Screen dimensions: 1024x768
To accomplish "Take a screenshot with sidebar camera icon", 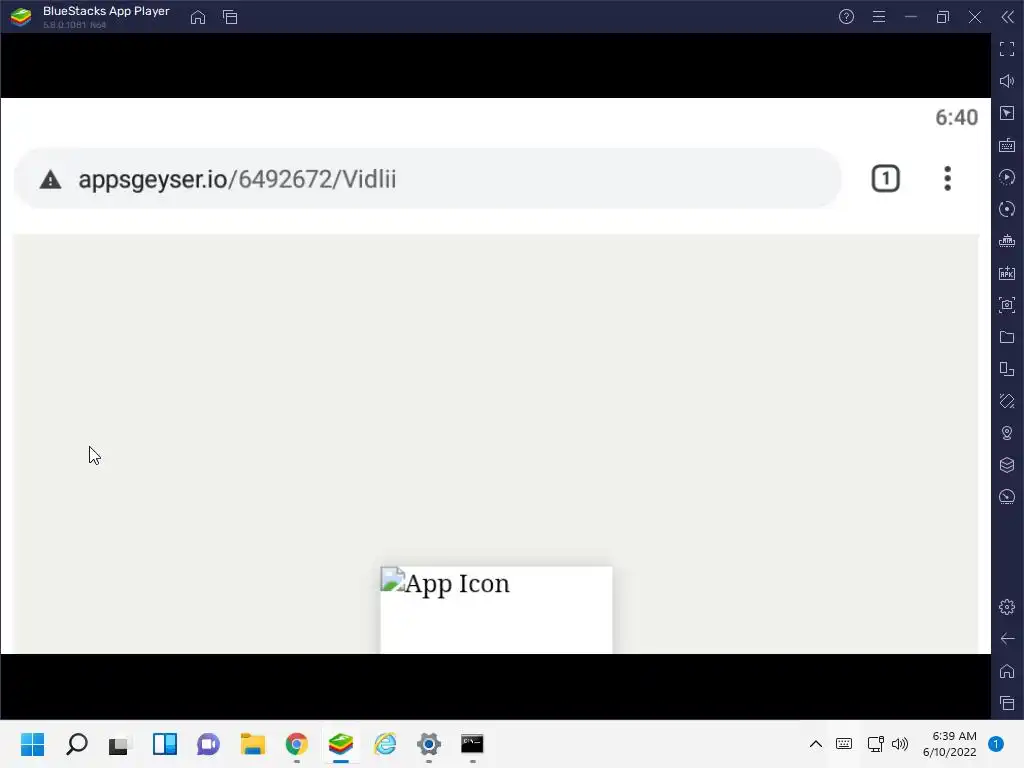I will coord(1007,305).
